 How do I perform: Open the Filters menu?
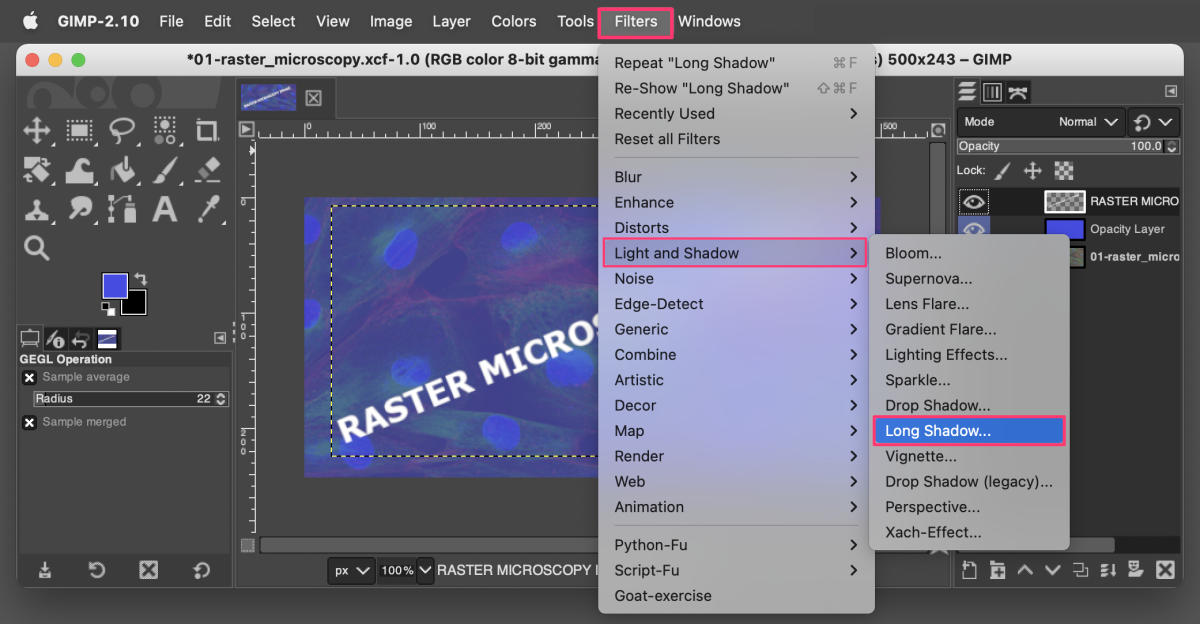[x=635, y=21]
